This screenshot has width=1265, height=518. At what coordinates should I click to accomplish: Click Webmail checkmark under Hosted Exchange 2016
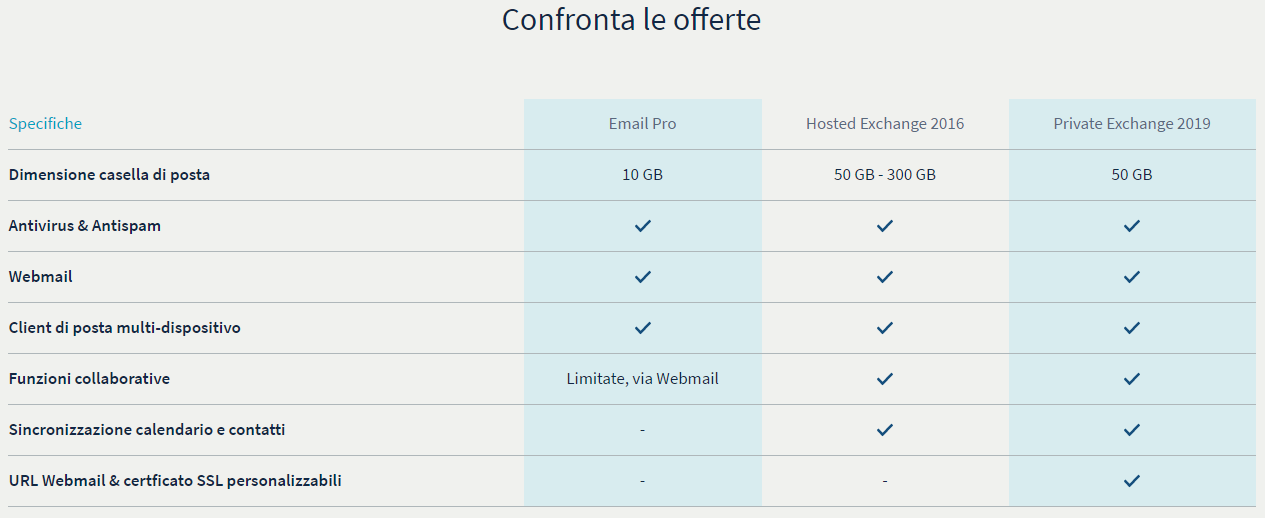(x=885, y=277)
